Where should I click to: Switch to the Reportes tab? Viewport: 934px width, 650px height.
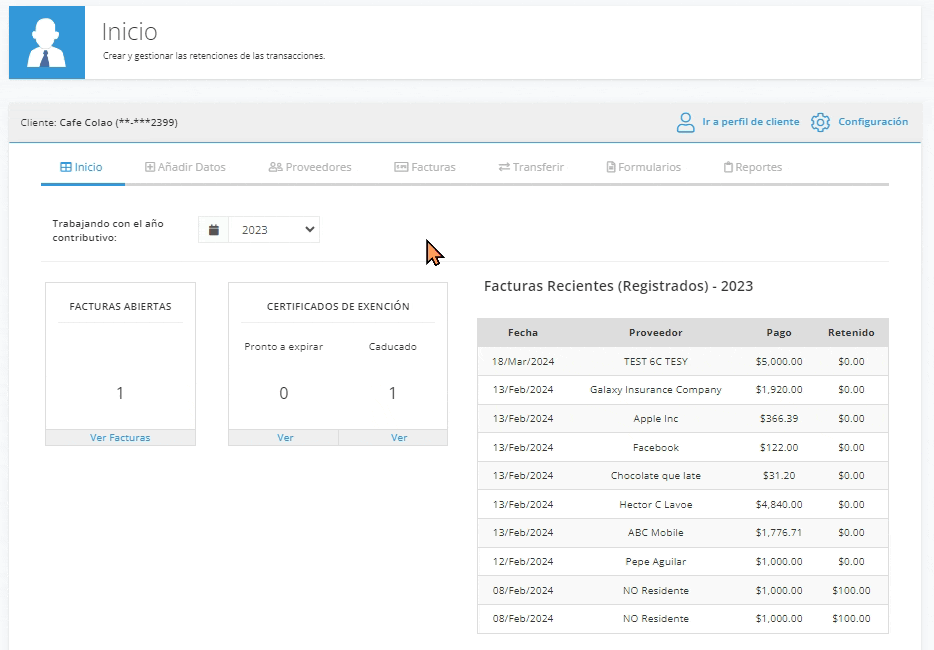753,167
